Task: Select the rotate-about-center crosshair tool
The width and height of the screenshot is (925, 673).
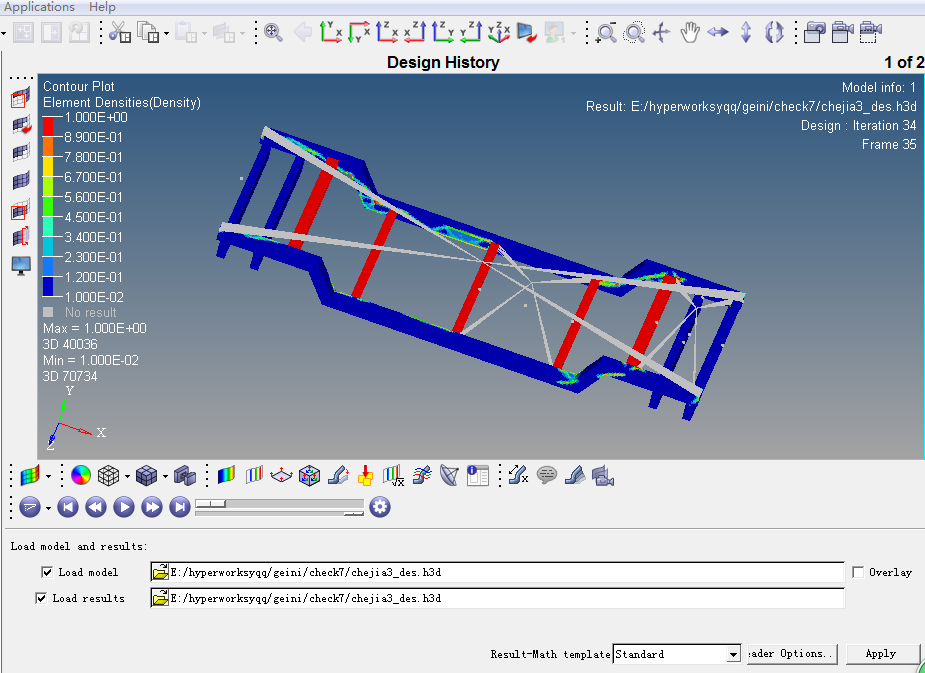Action: click(662, 32)
